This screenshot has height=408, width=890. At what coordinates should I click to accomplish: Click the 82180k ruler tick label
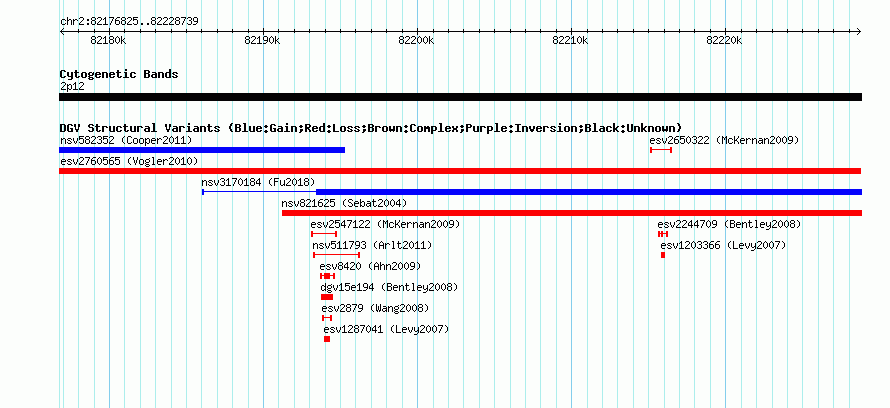pyautogui.click(x=108, y=40)
